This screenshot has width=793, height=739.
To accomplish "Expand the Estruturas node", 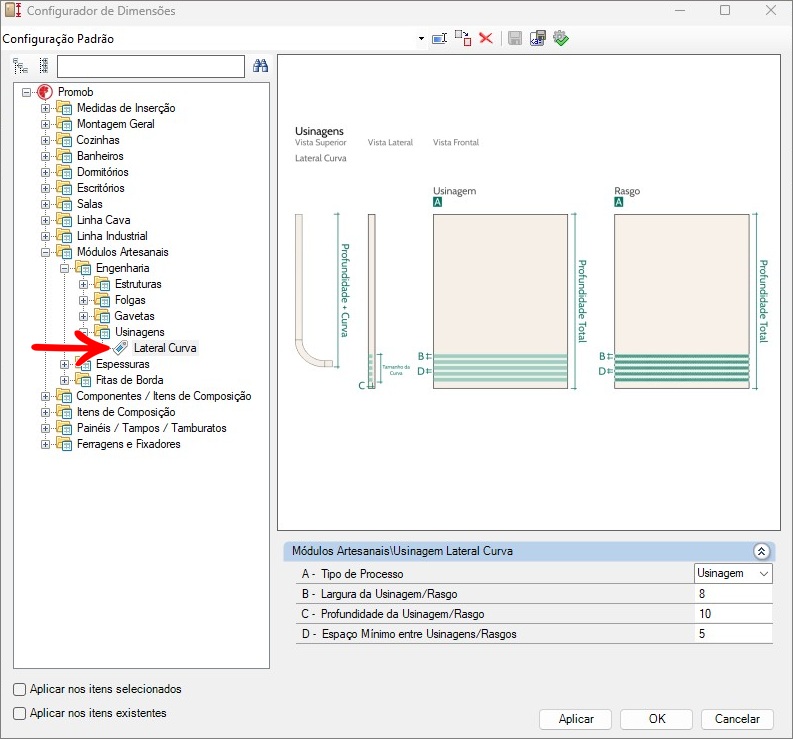I will coord(83,284).
